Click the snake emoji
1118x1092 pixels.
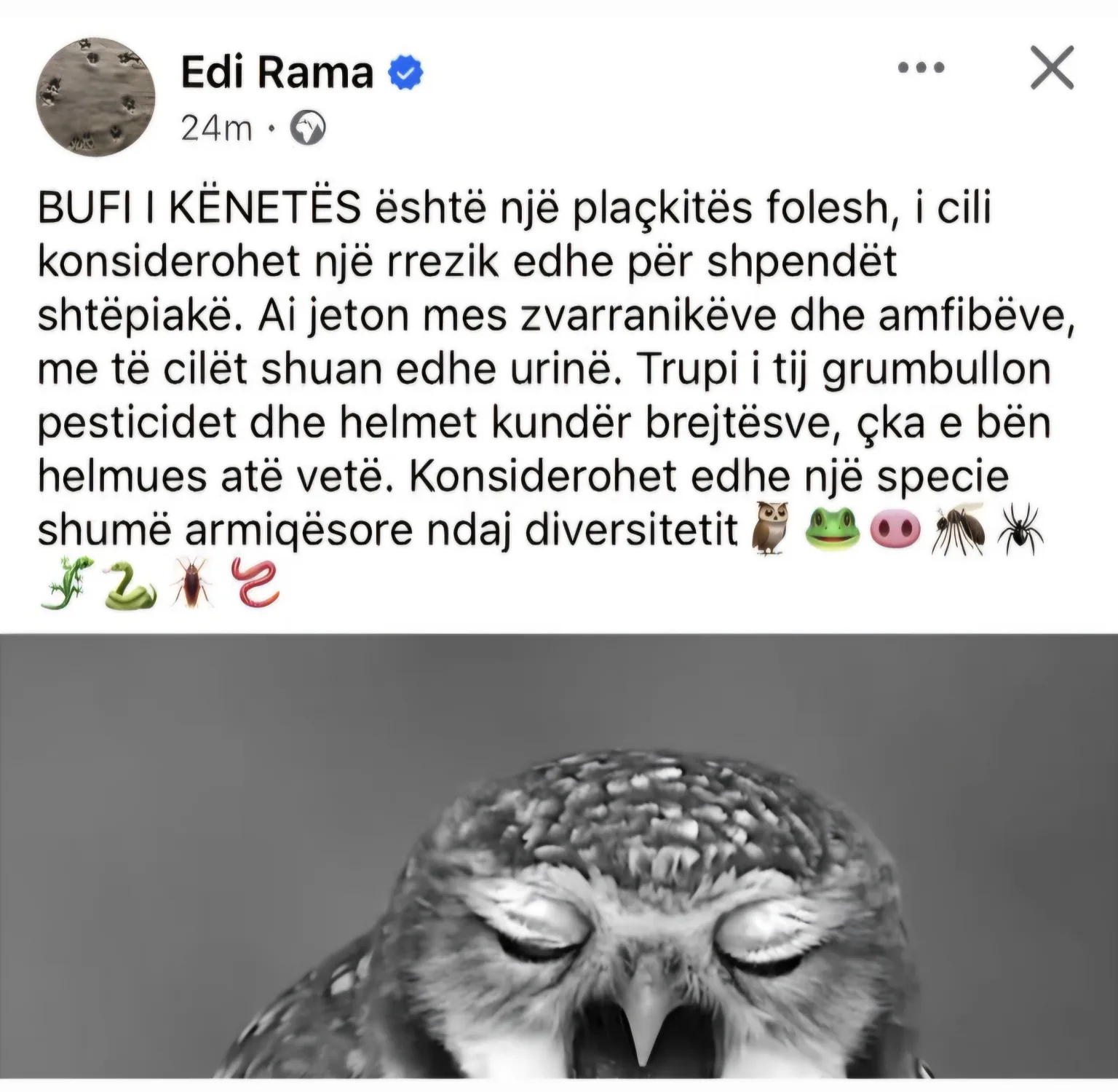130,584
